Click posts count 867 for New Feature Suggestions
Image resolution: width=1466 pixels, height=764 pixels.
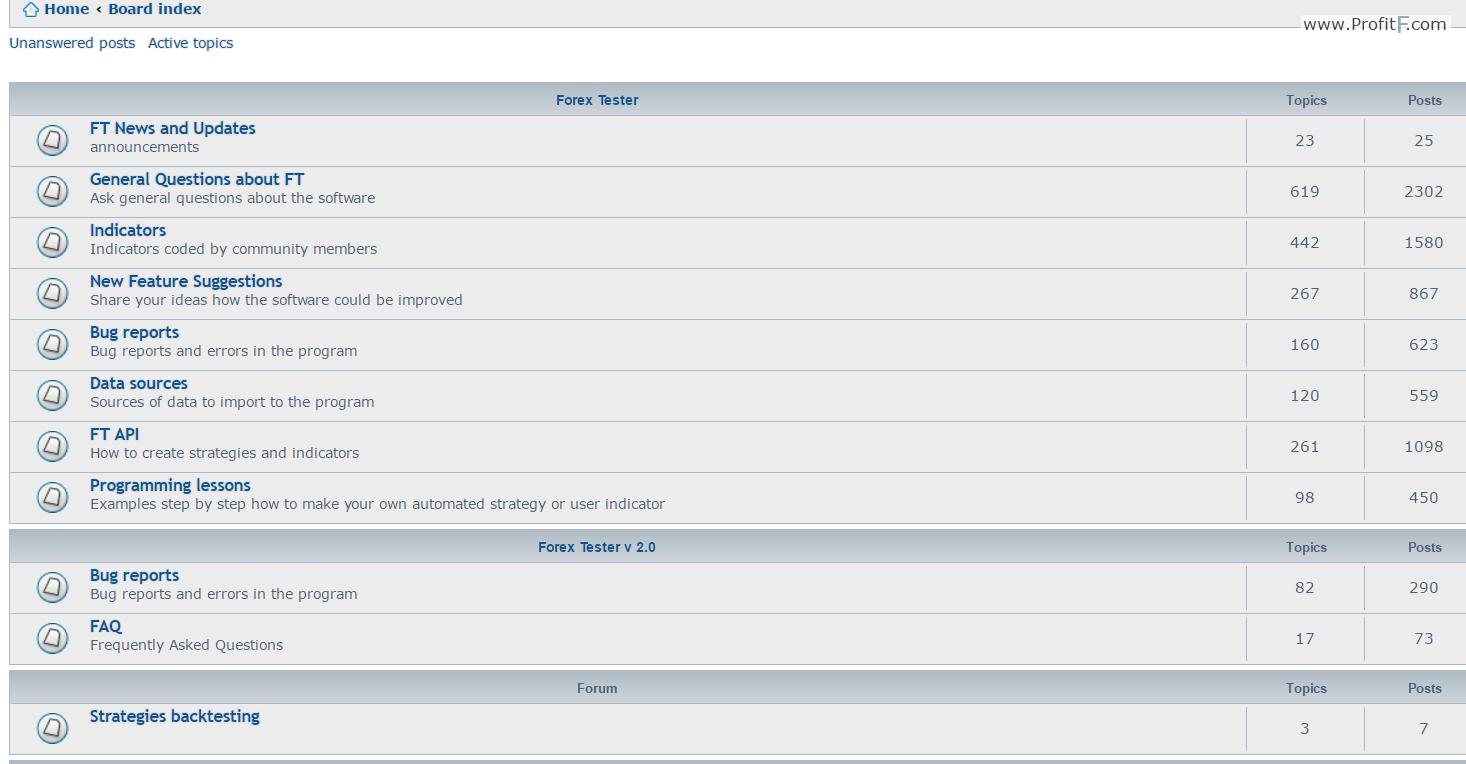(1424, 294)
